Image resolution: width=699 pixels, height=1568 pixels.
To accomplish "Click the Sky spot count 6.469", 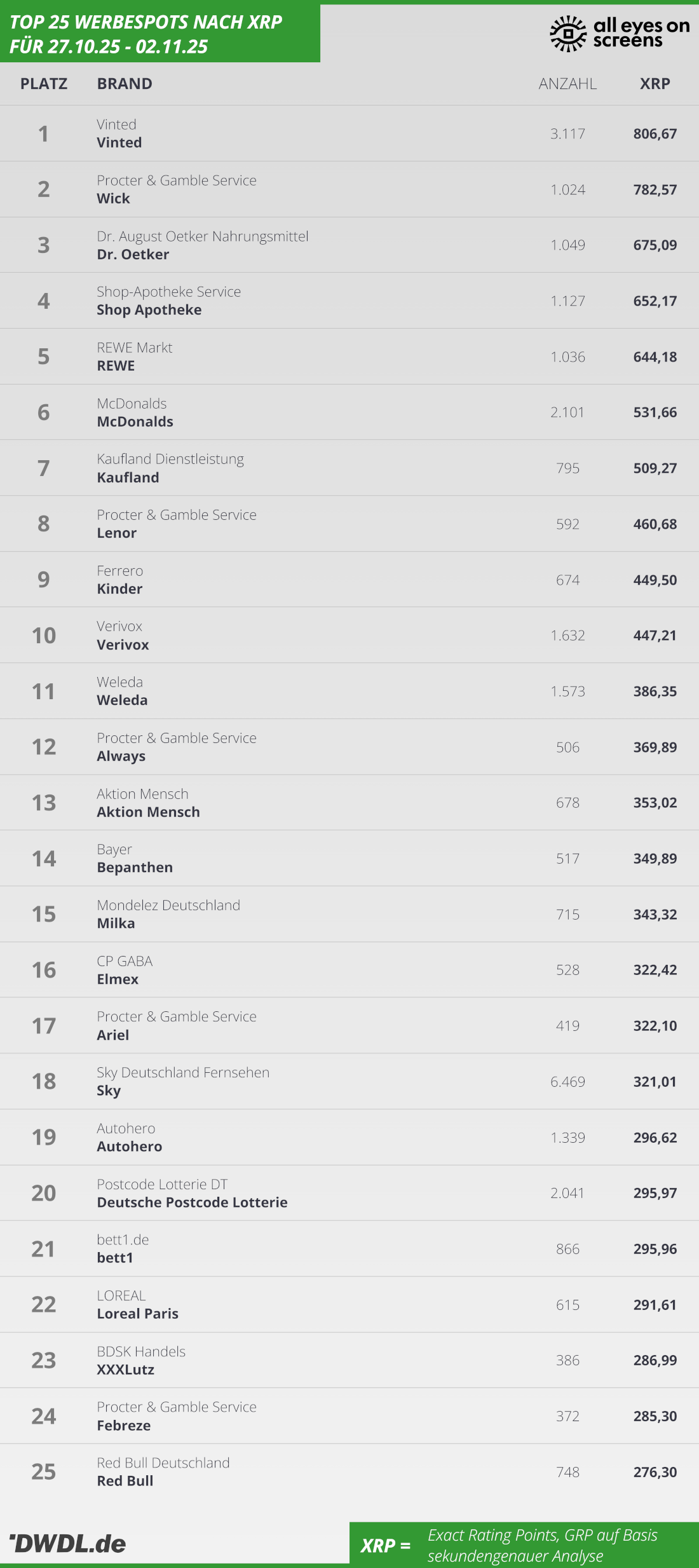I will 567,1082.
